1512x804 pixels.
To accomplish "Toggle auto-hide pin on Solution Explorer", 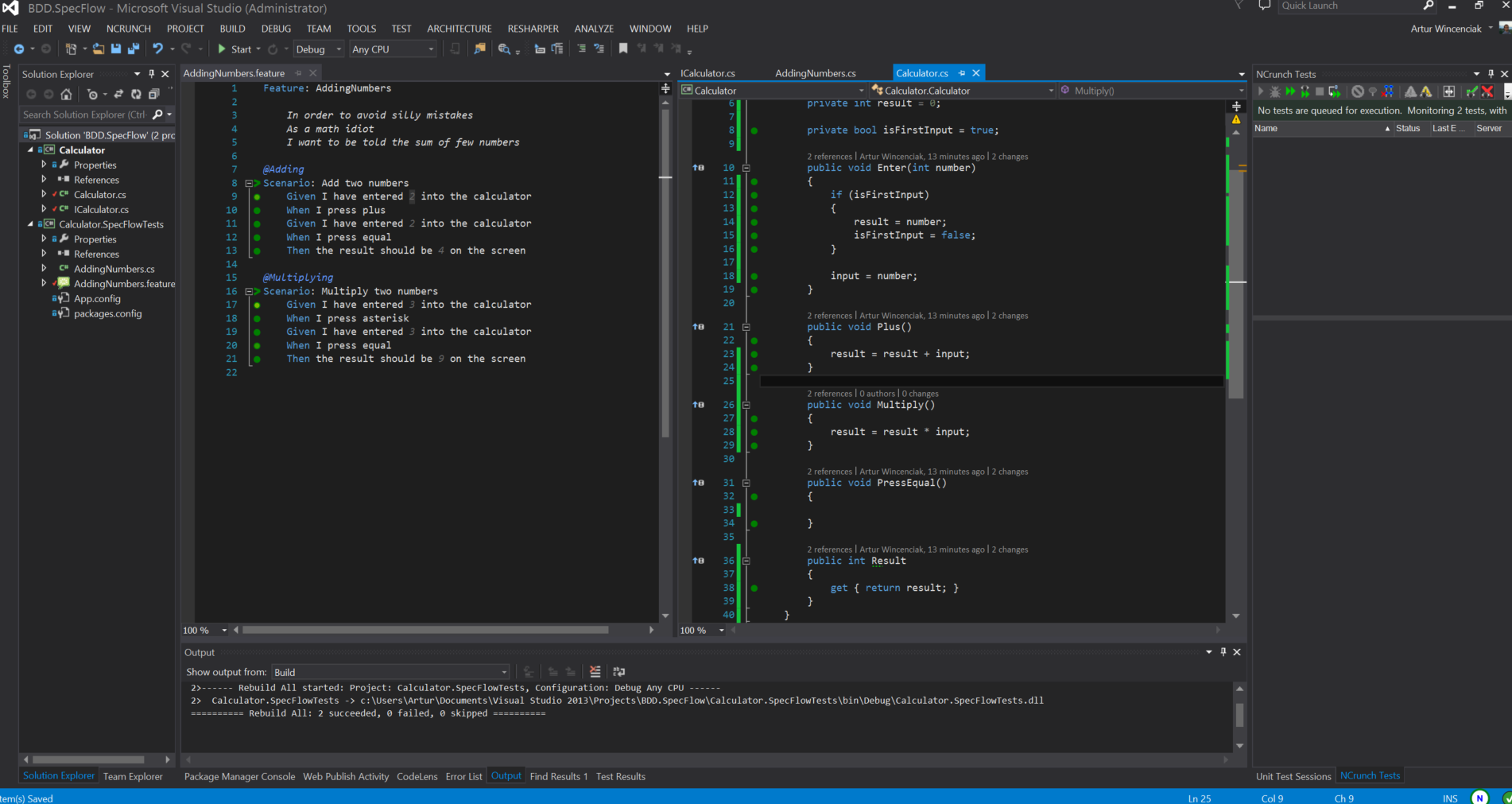I will tap(151, 74).
